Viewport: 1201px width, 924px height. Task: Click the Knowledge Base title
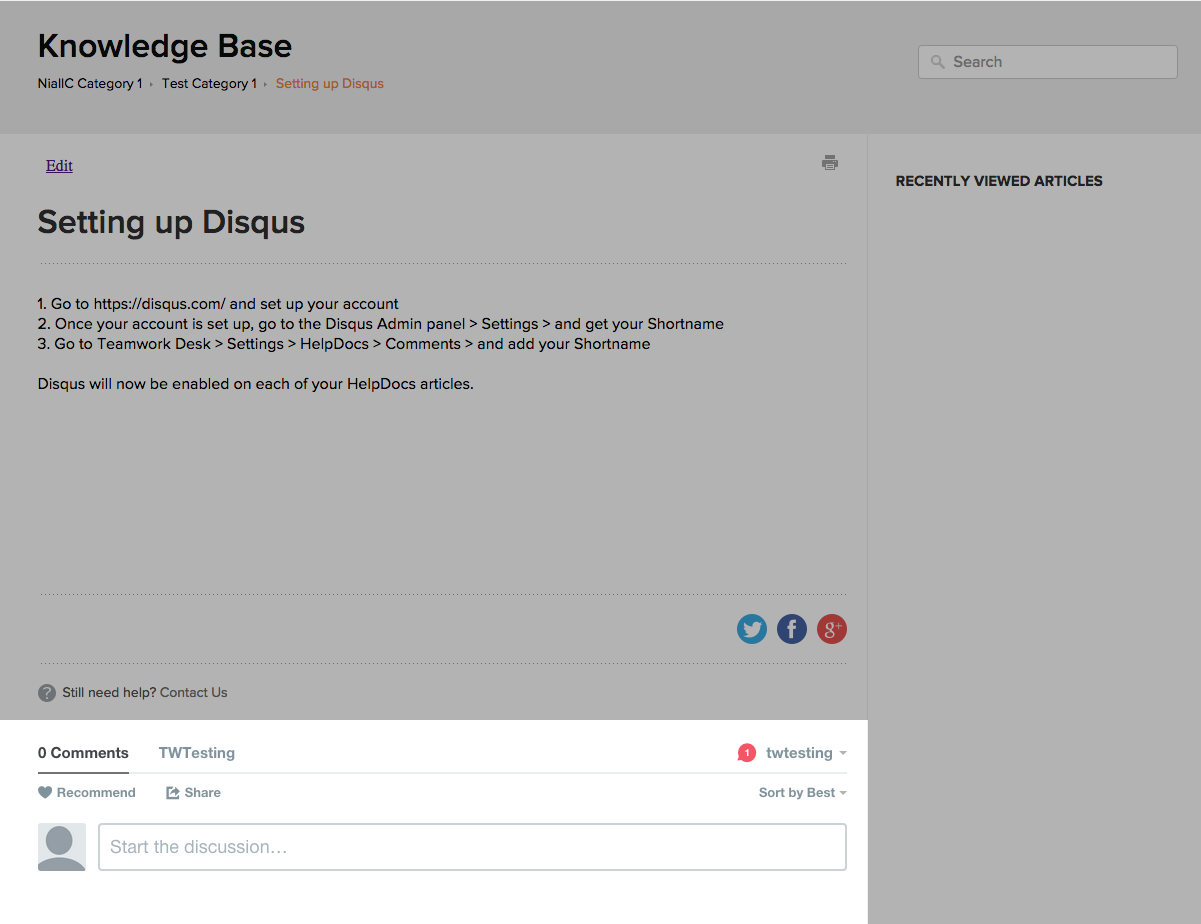[165, 46]
